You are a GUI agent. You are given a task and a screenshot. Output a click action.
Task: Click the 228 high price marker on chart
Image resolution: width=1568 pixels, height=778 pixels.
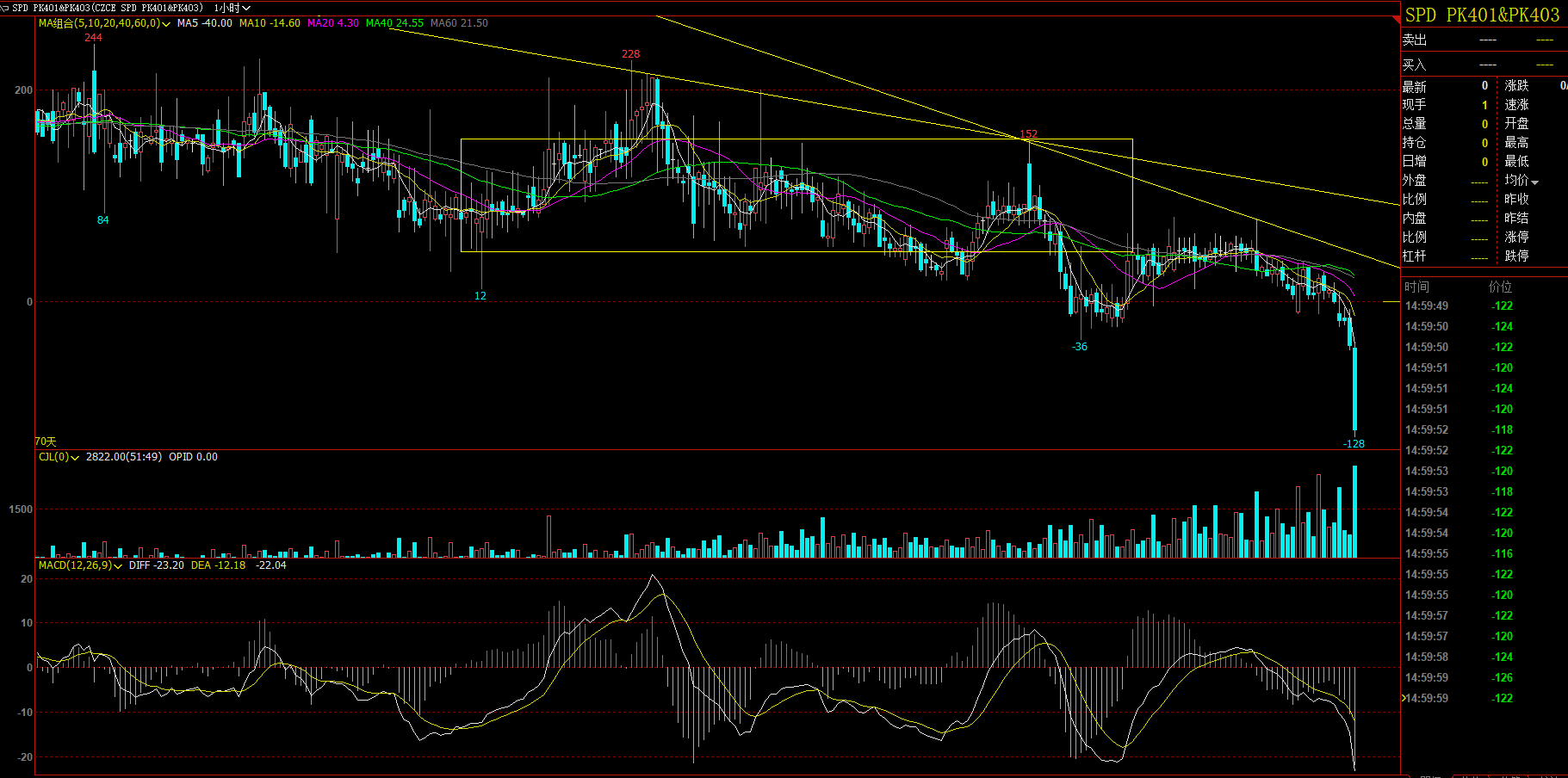click(630, 53)
